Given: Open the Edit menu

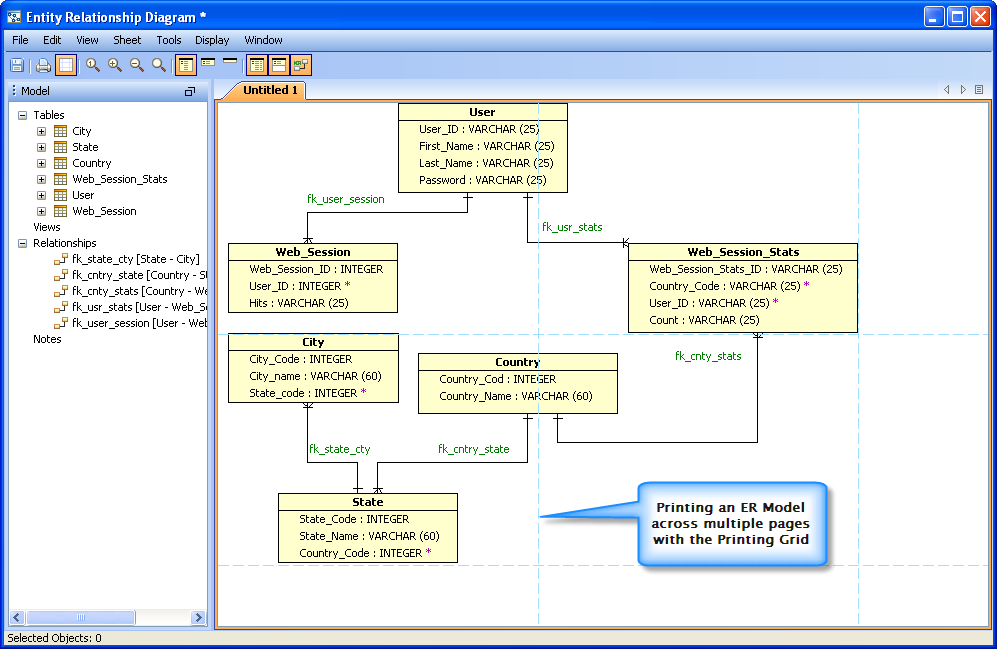Looking at the screenshot, I should (52, 40).
